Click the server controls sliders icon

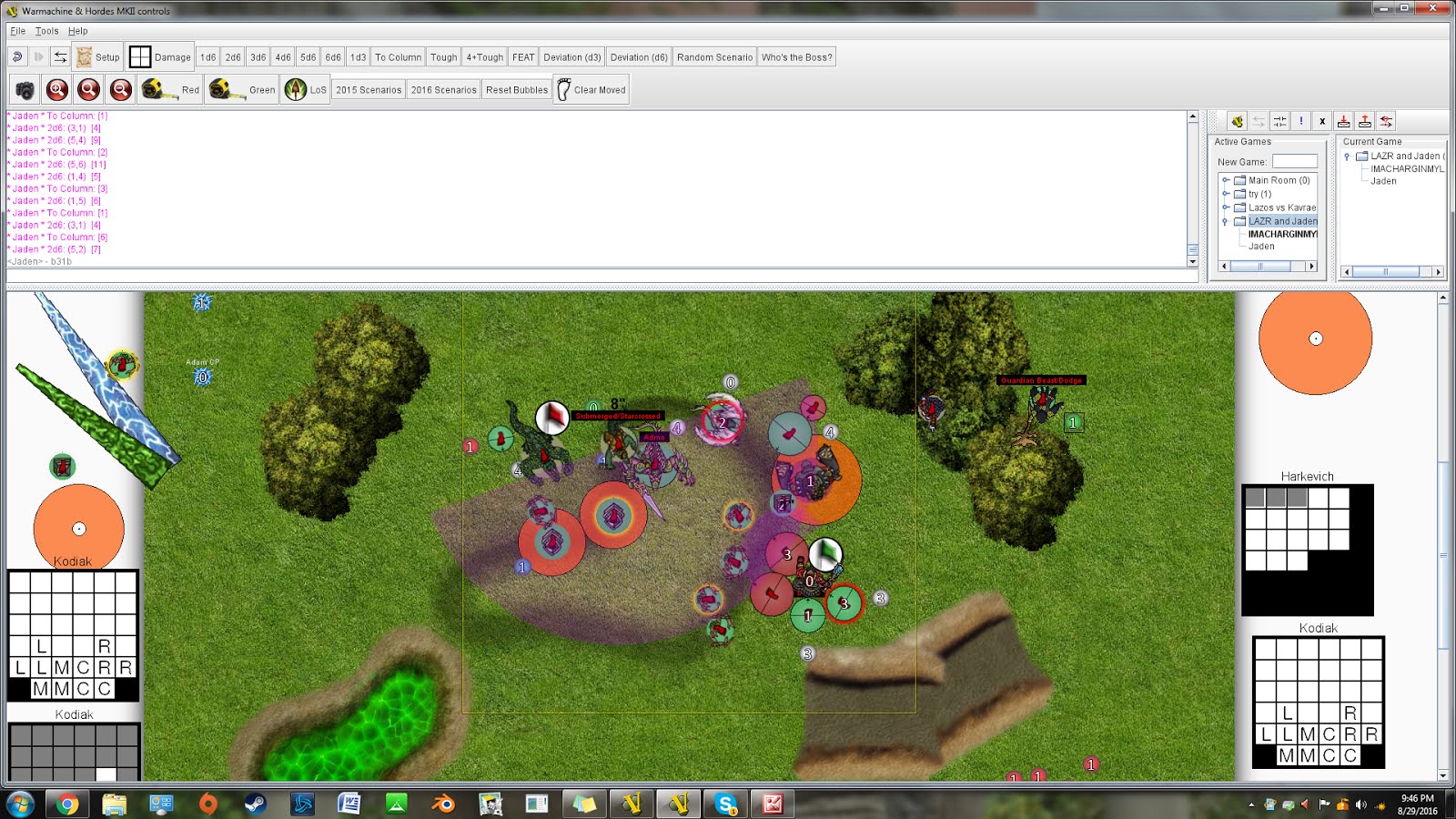[1279, 121]
